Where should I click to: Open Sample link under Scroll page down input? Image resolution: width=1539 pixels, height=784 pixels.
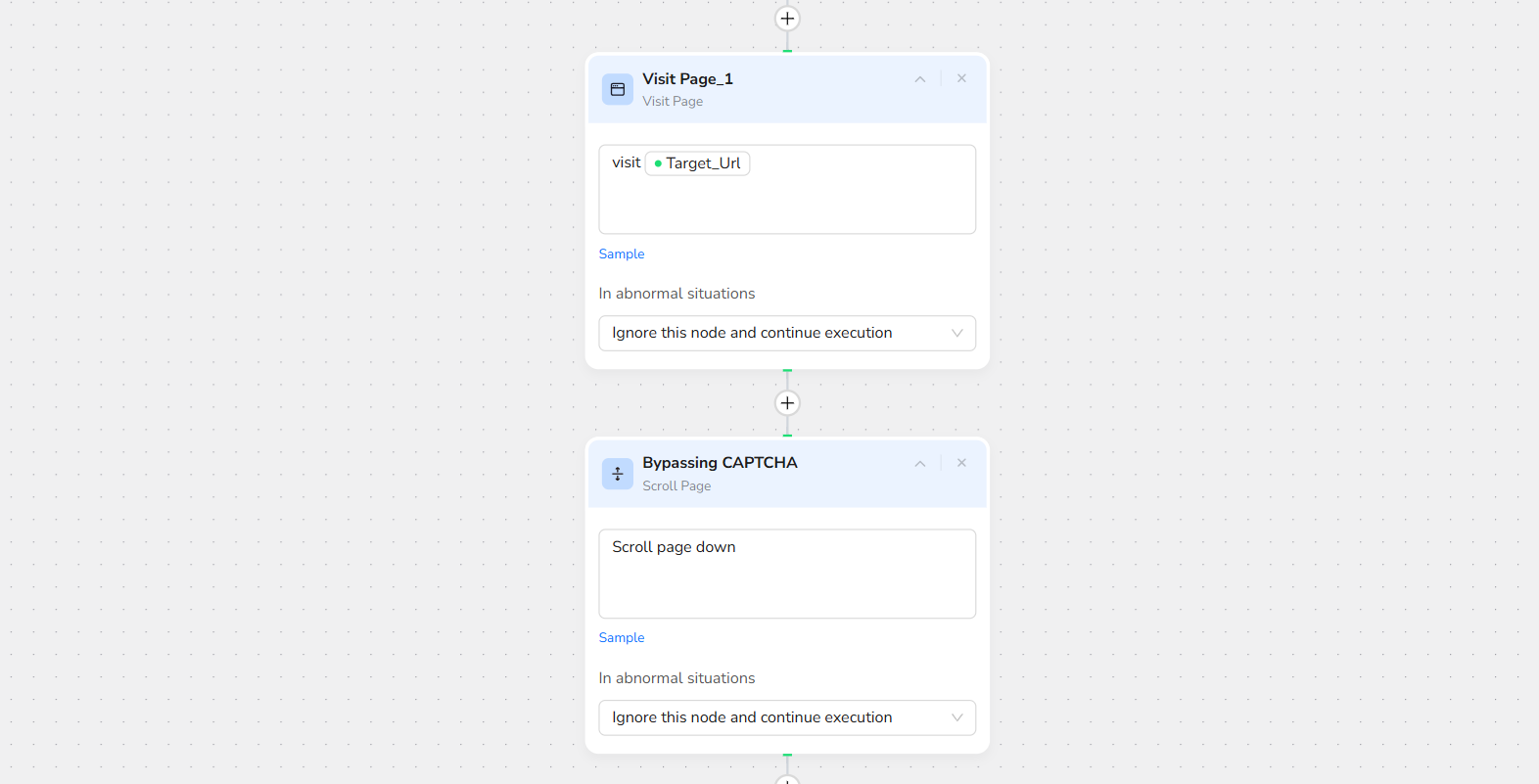click(x=622, y=637)
